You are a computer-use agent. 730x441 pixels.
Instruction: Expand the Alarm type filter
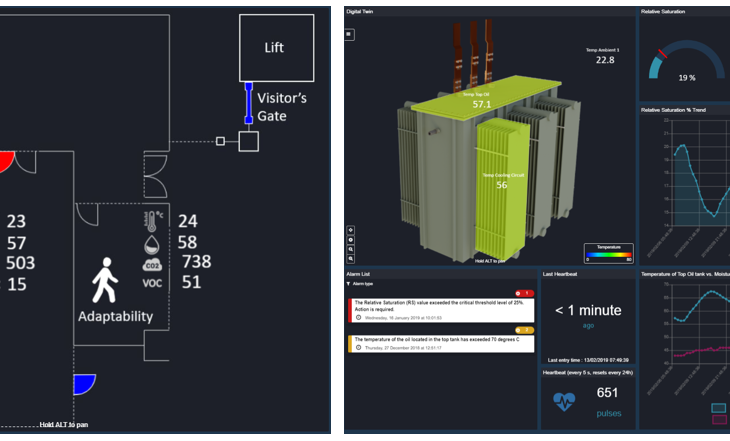click(364, 284)
